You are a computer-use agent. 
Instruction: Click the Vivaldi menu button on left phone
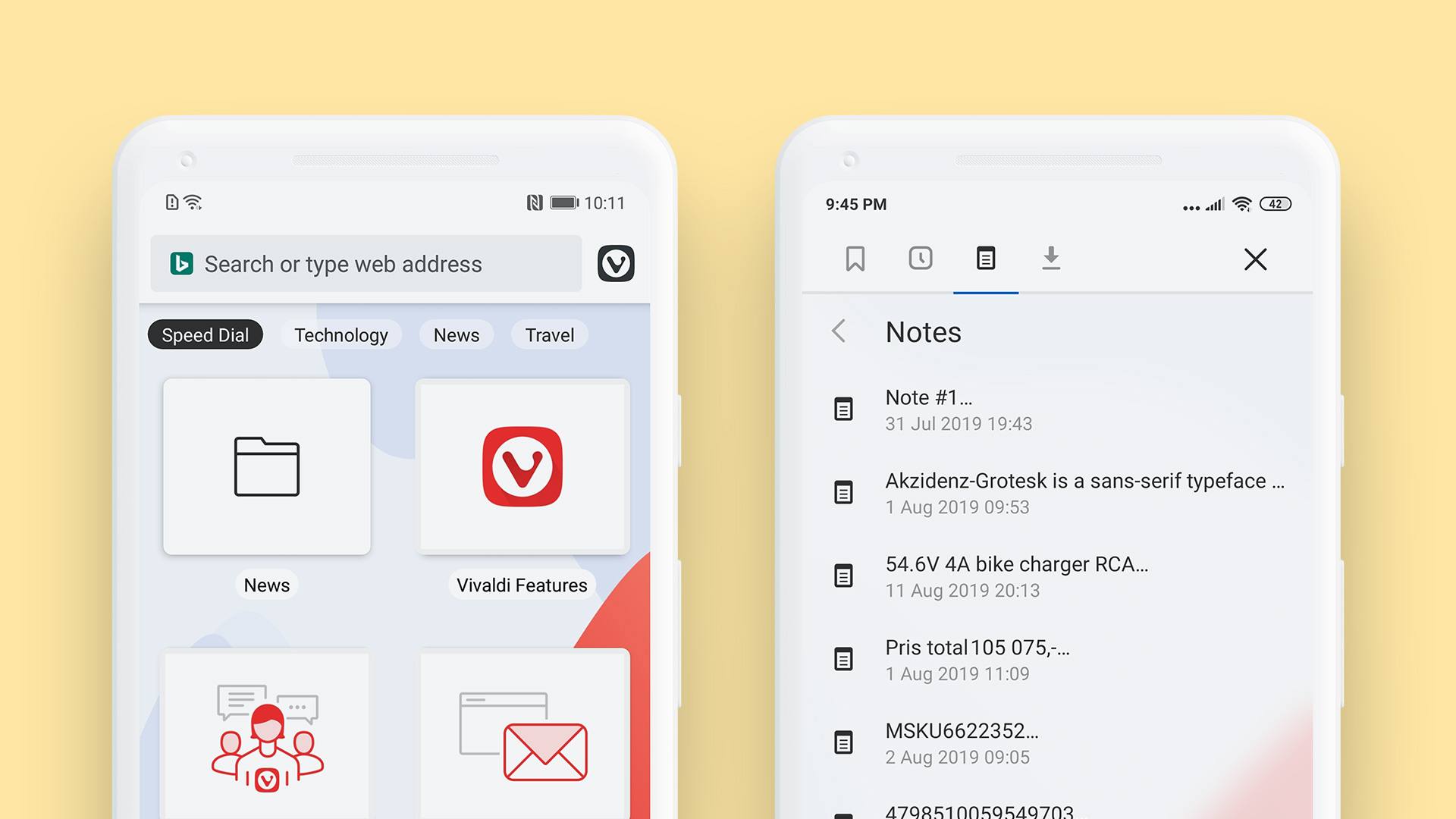coord(619,263)
